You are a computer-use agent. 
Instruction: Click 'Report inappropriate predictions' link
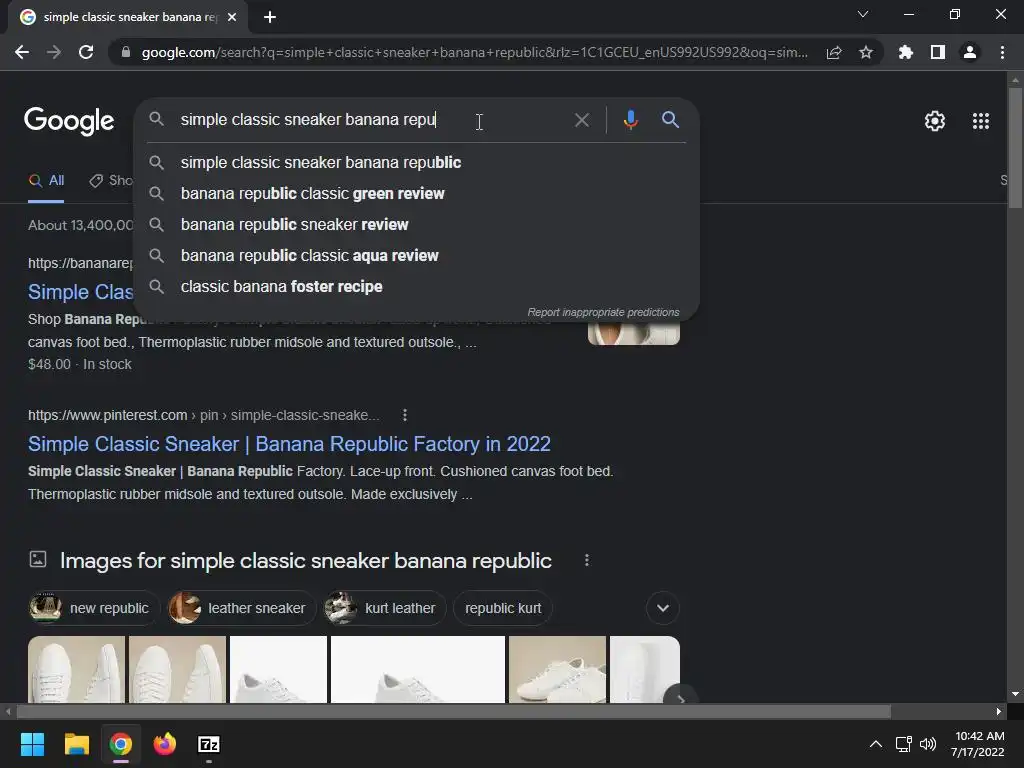click(x=603, y=312)
